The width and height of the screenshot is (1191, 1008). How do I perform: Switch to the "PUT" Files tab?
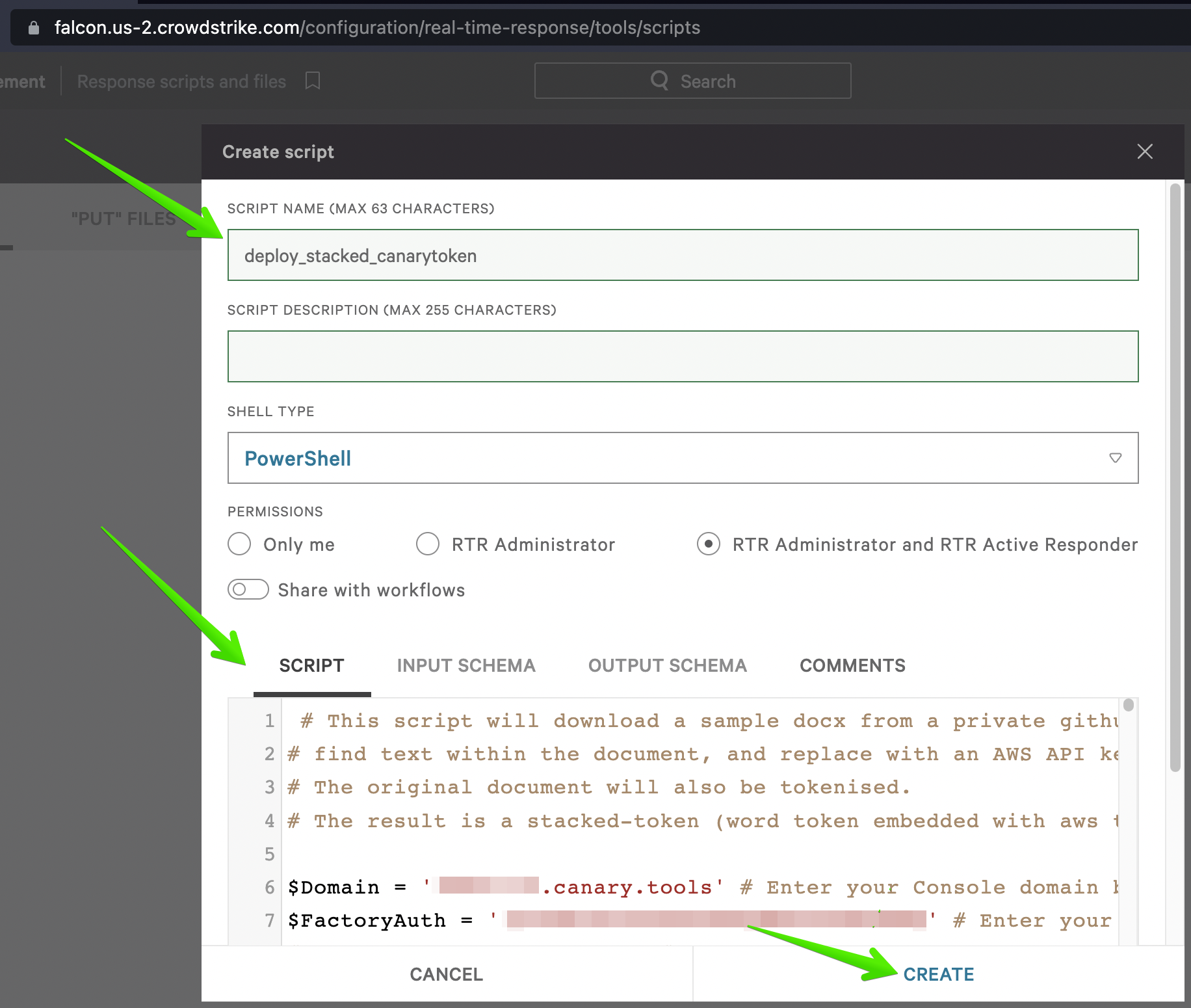pyautogui.click(x=123, y=219)
